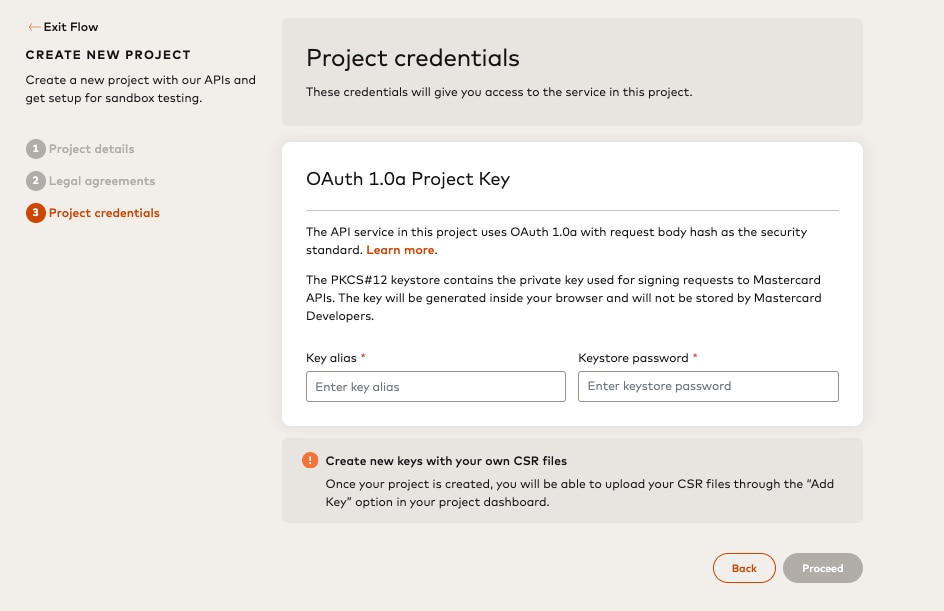The height and width of the screenshot is (611, 944).
Task: Click the step 2 number circle
Action: pyautogui.click(x=36, y=181)
